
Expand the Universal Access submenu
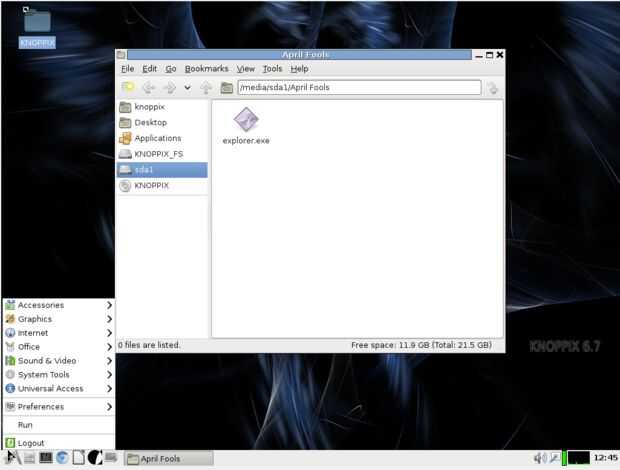coord(59,389)
